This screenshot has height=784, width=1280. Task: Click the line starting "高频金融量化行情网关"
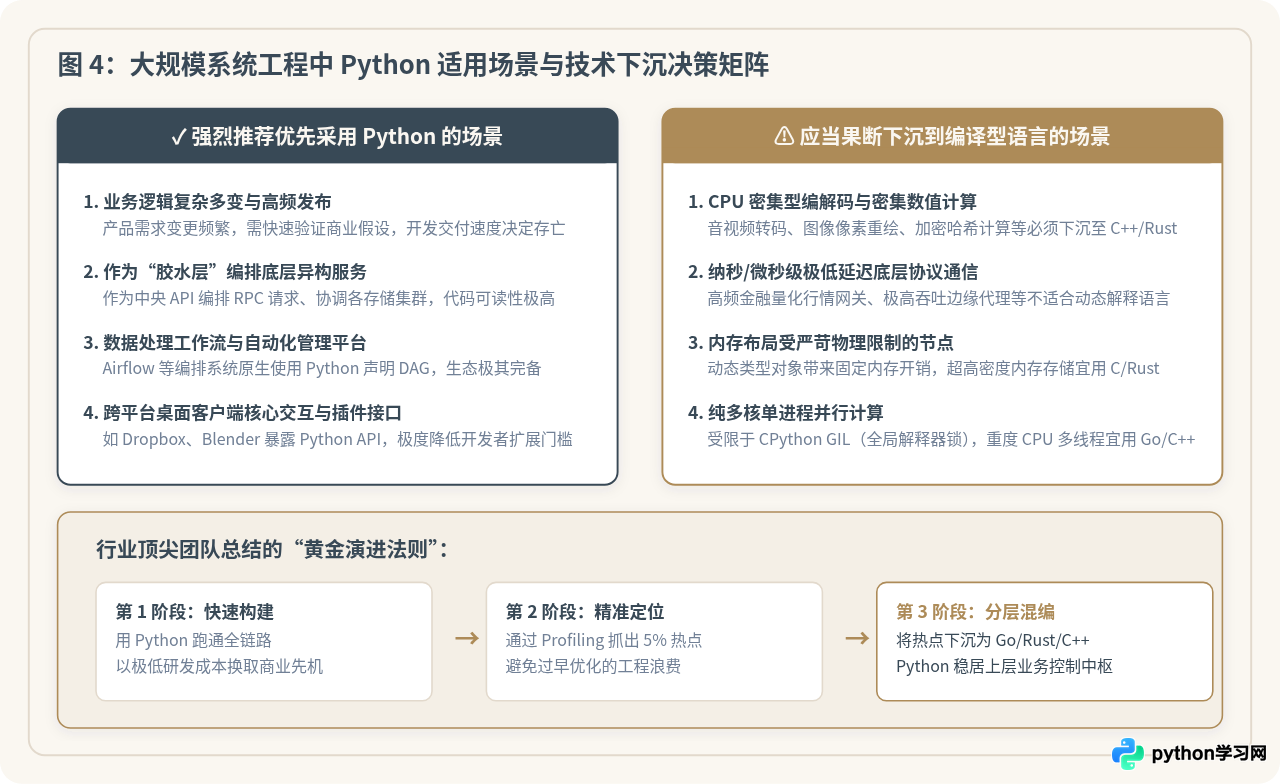[x=938, y=298]
